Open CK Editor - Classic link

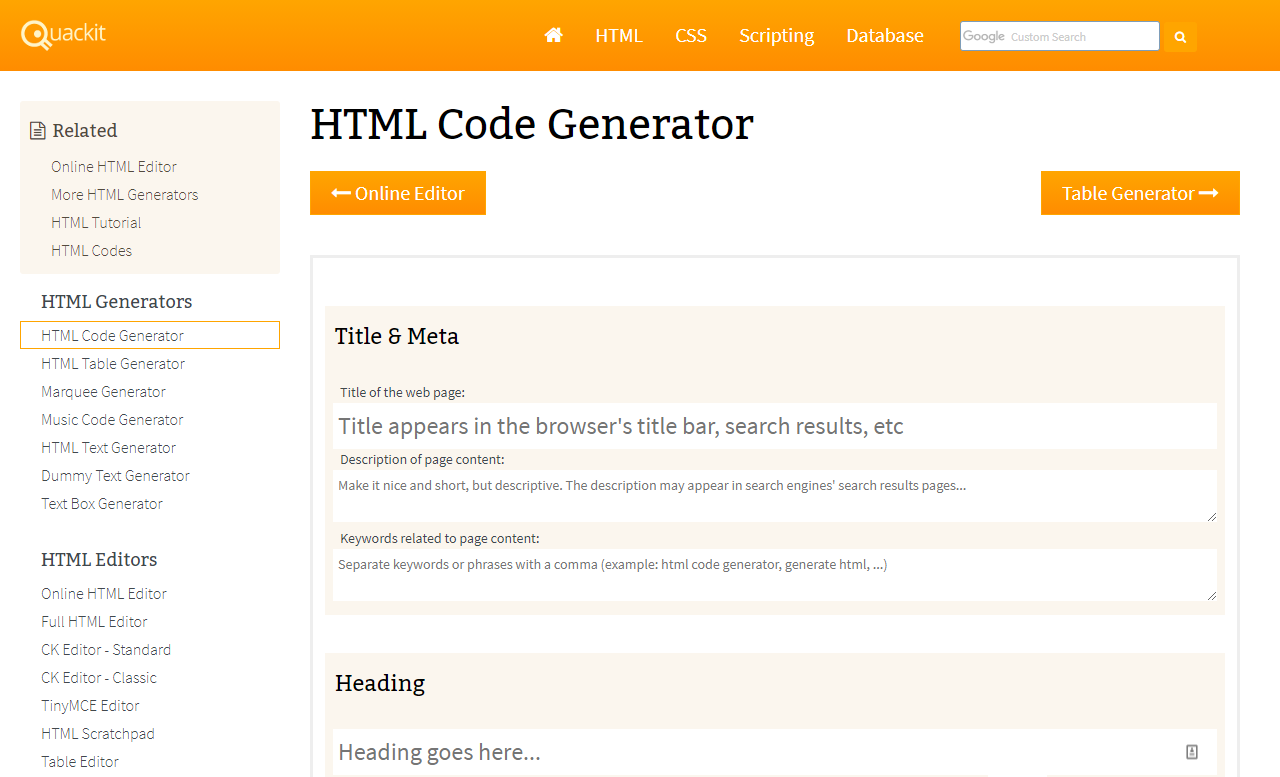[99, 677]
